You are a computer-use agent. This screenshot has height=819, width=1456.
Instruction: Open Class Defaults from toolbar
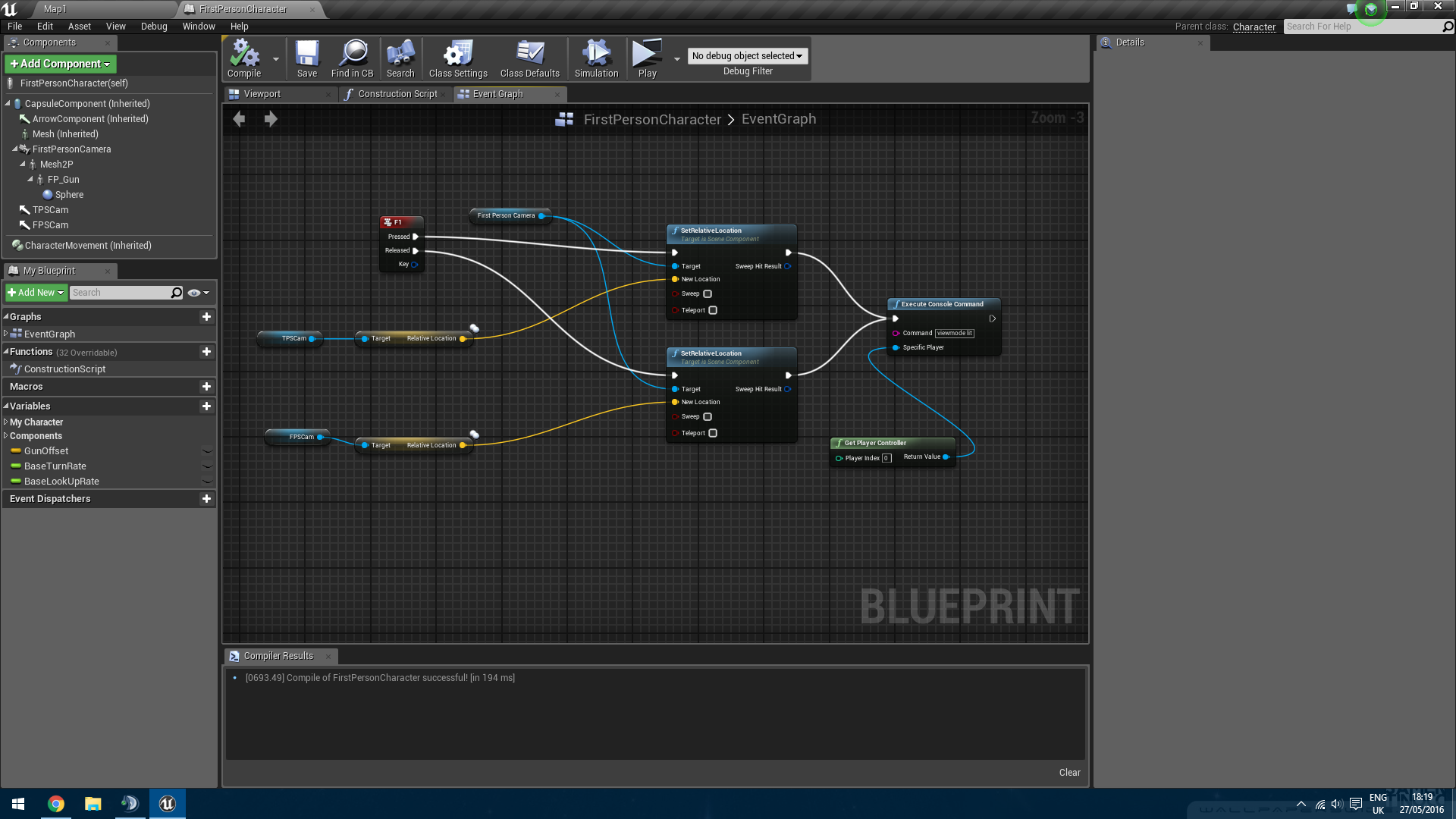click(x=529, y=58)
